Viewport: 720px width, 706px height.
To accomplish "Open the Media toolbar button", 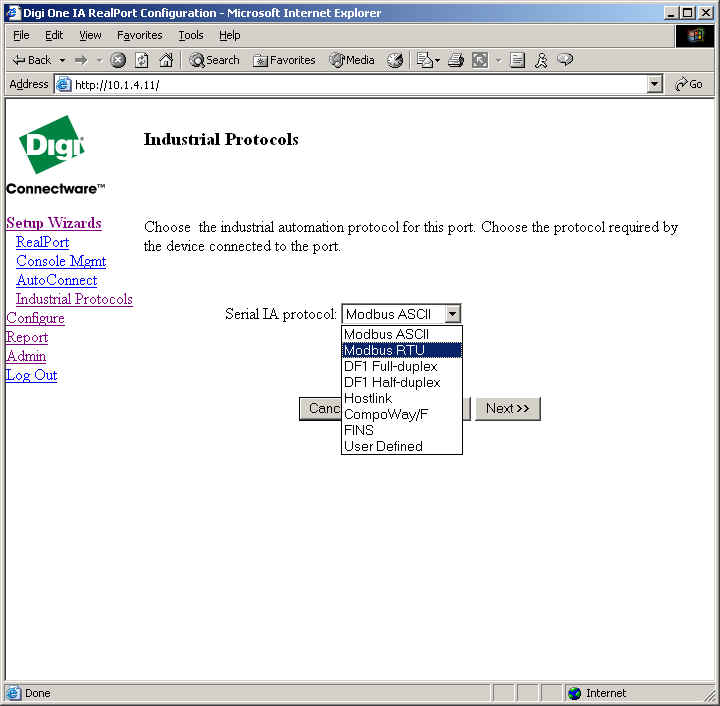I will [x=352, y=60].
